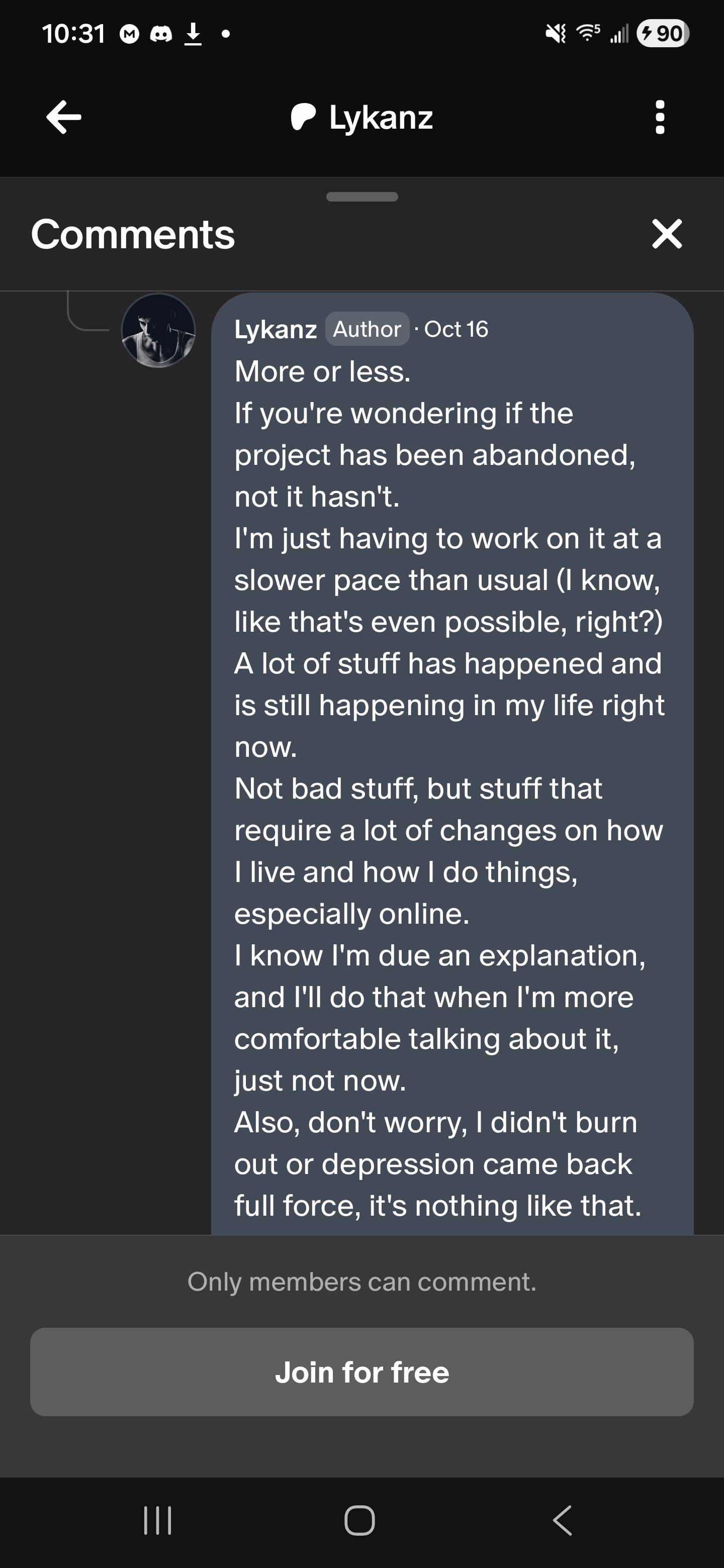Tap the Only members can comment text
This screenshot has width=724, height=1568.
click(361, 1282)
